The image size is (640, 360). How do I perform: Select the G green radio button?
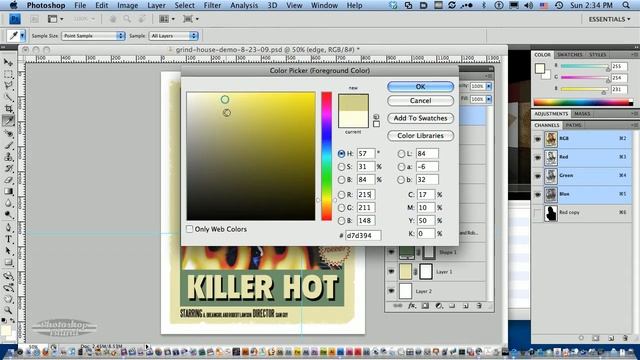[342, 208]
